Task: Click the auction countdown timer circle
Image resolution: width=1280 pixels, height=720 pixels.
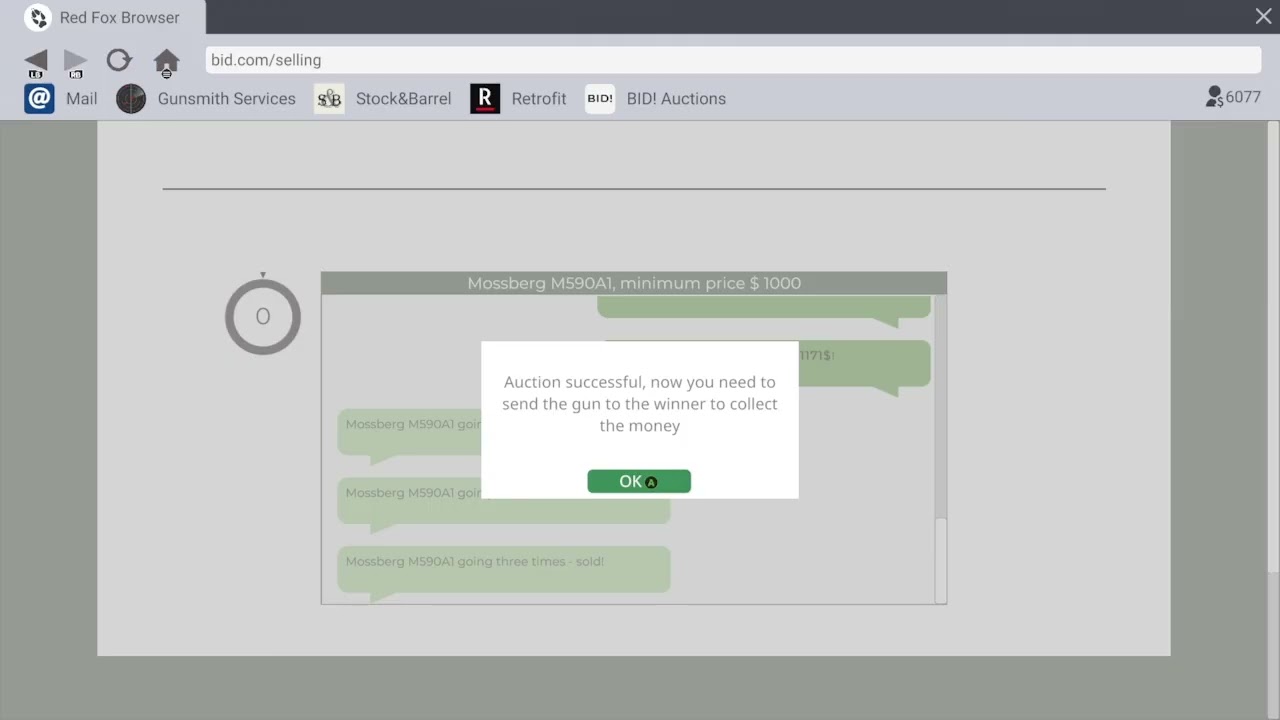Action: pos(263,316)
